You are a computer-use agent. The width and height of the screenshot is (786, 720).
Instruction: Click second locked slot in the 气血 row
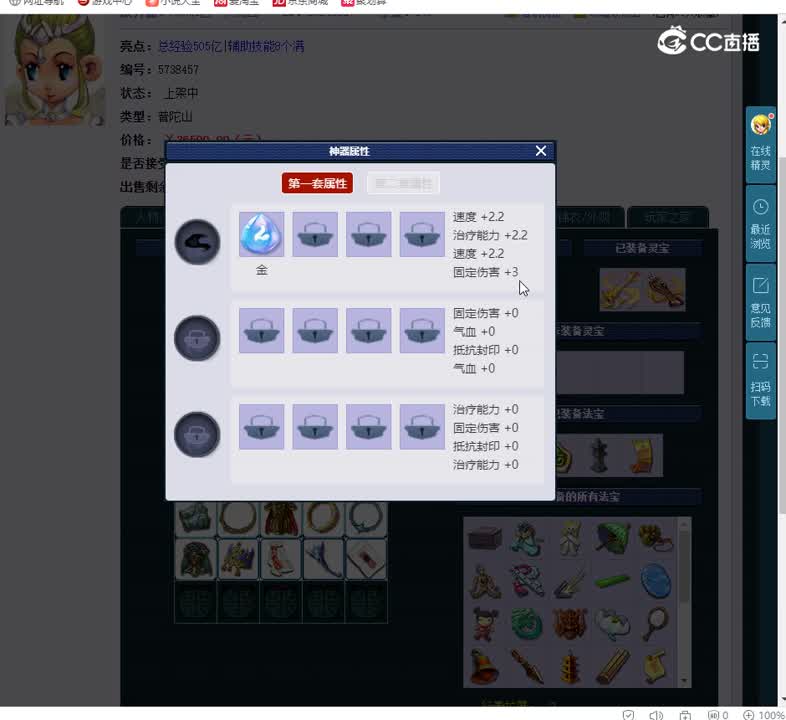coord(315,330)
